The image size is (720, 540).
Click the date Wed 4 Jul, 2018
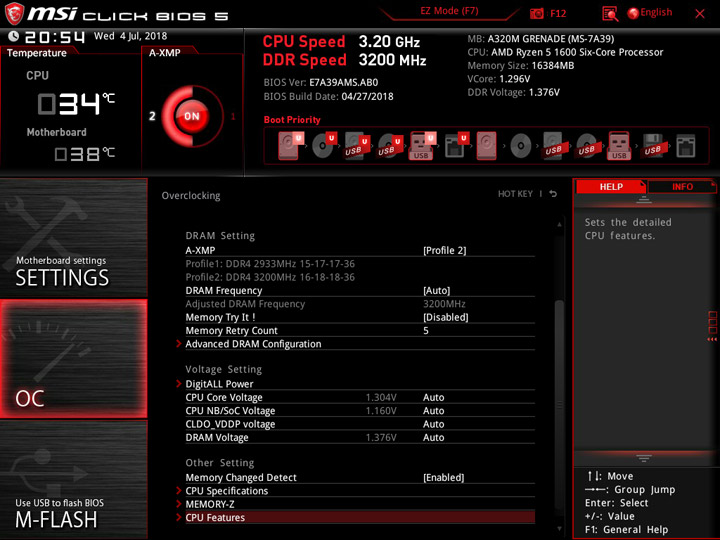[130, 36]
